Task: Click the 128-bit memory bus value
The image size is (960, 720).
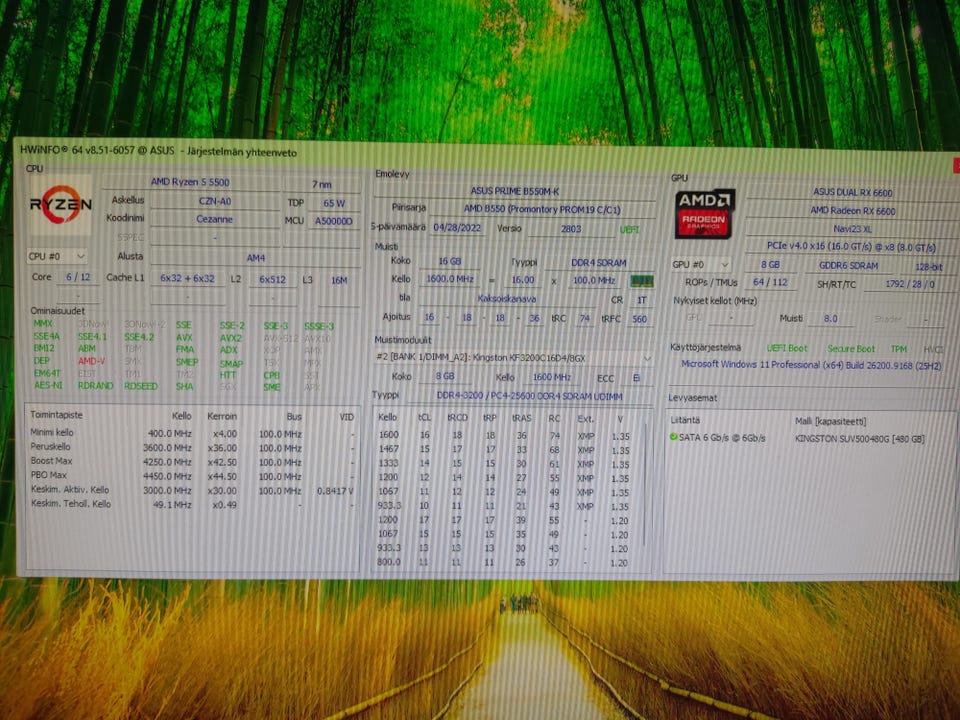Action: [x=929, y=267]
